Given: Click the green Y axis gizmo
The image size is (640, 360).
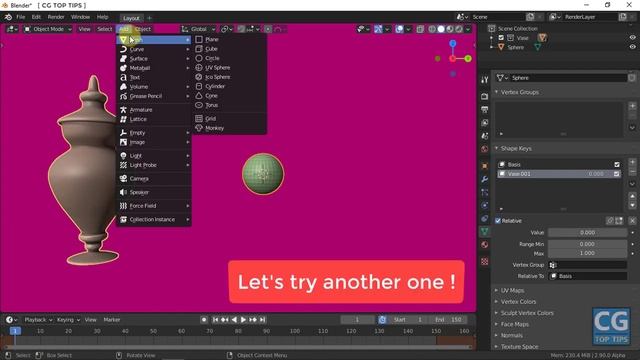Looking at the screenshot, I should 468,59.
